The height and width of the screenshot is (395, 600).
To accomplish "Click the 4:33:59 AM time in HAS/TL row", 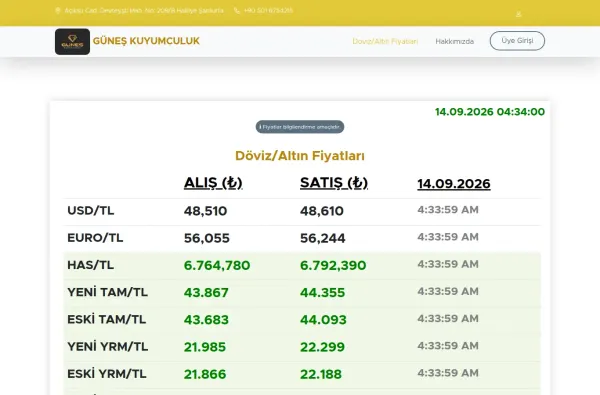I will point(448,264).
